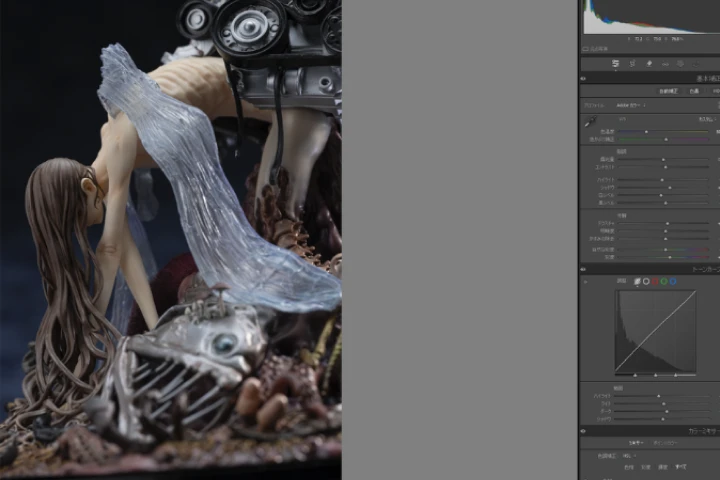
Task: Select the green channel curve circle
Action: [664, 281]
